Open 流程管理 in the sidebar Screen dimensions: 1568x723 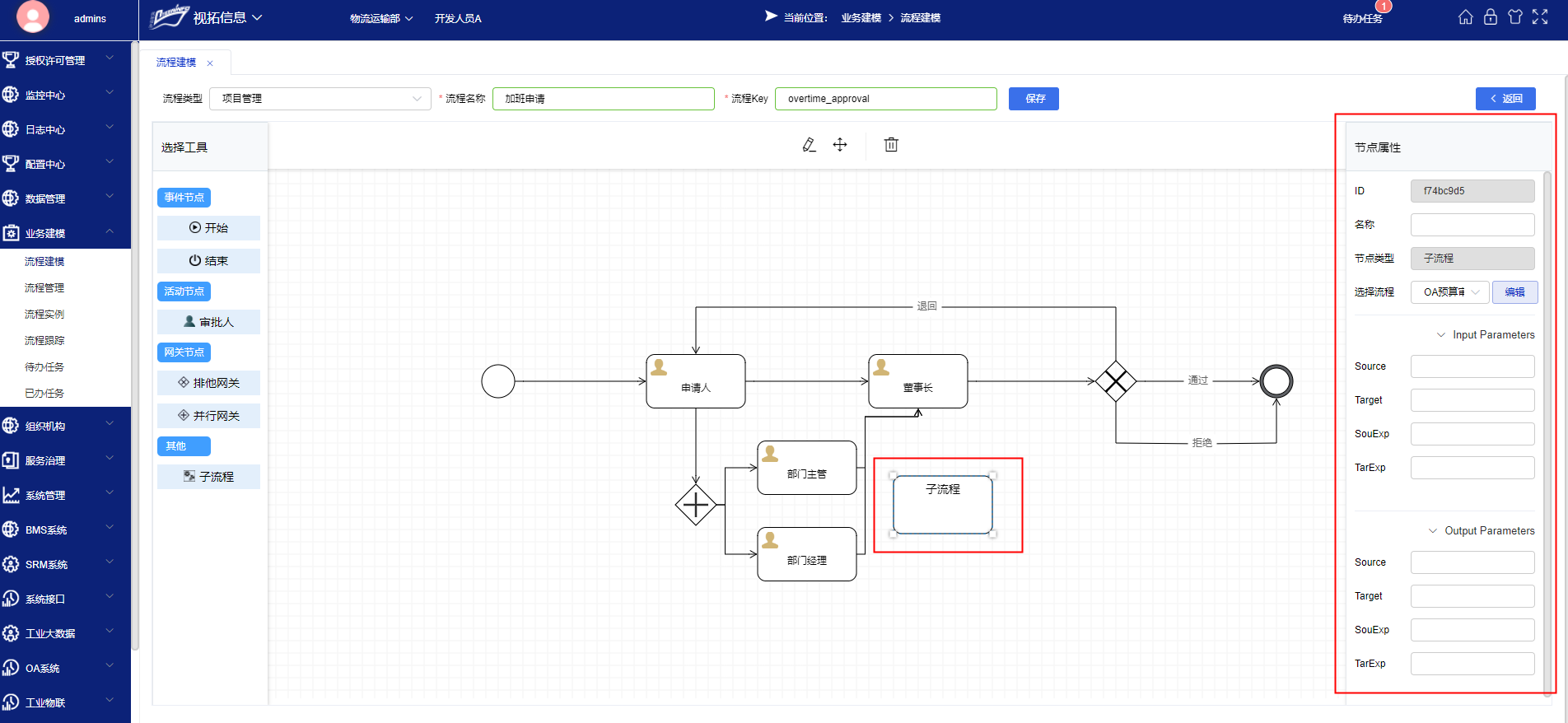(x=44, y=288)
